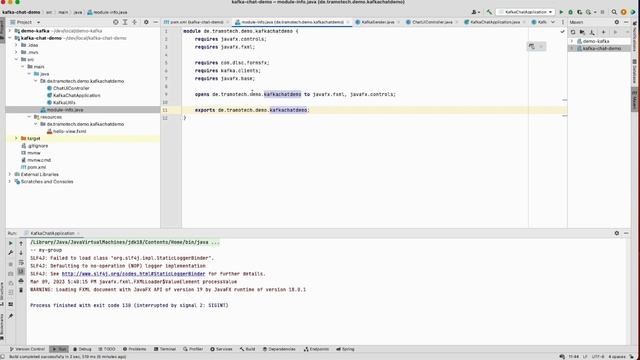Select ChatUIController class in project tree

(x=71, y=88)
